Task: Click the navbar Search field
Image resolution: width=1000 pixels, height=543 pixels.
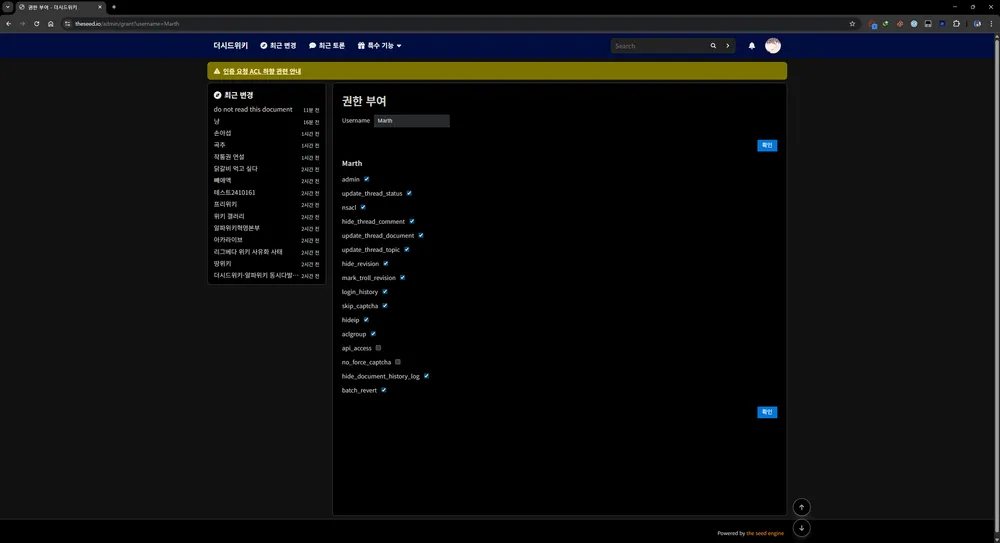Action: 659,46
